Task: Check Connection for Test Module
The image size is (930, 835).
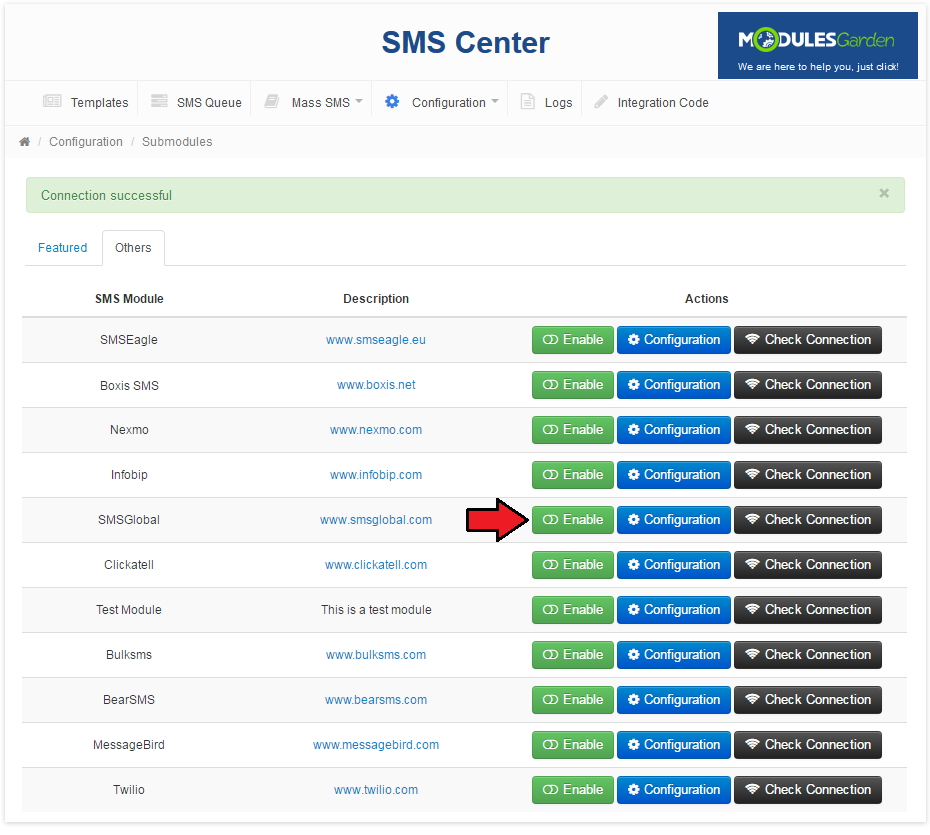Action: 808,610
